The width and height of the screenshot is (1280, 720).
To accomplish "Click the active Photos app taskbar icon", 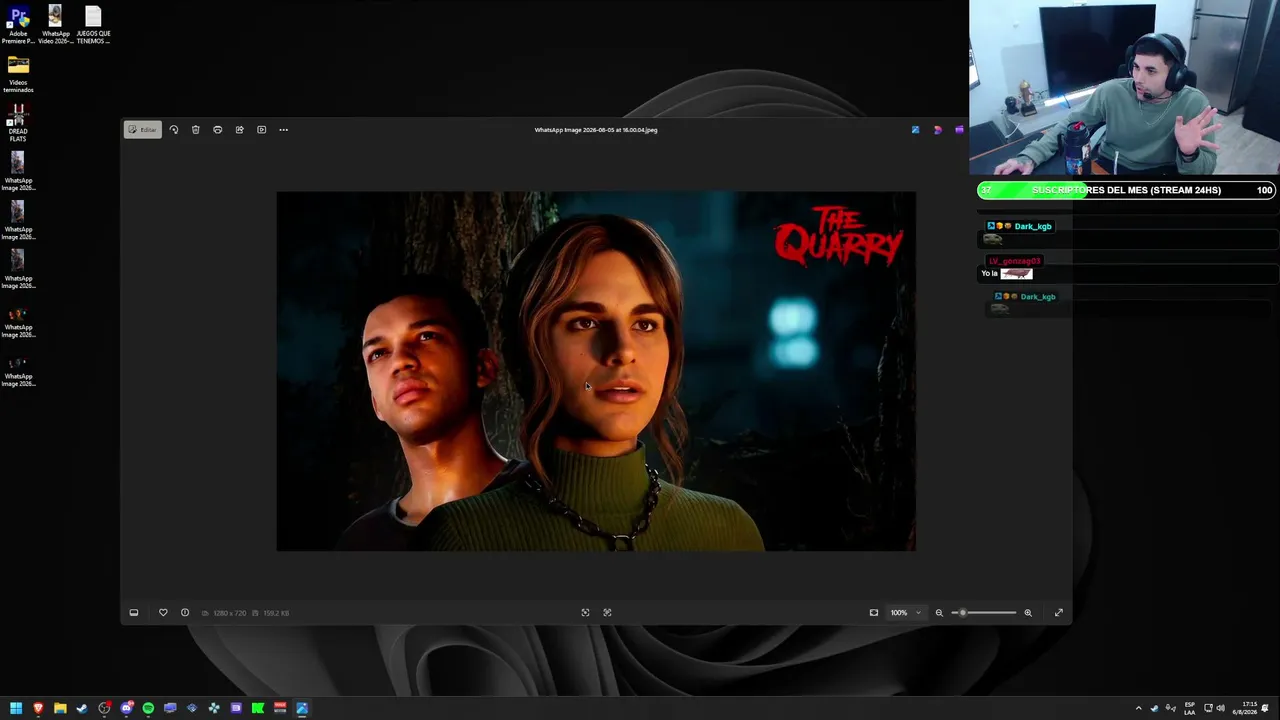I will tap(302, 709).
